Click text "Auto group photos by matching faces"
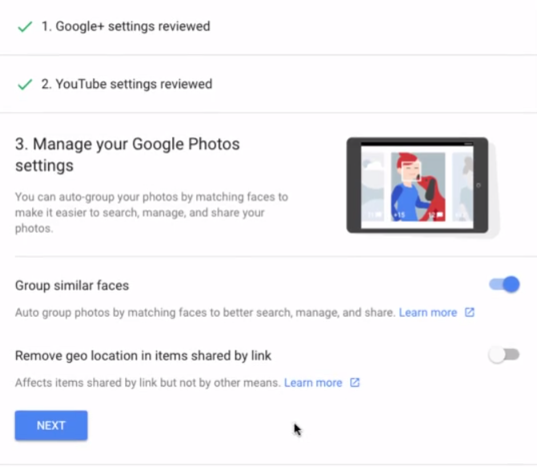This screenshot has height=467, width=537. click(x=111, y=313)
